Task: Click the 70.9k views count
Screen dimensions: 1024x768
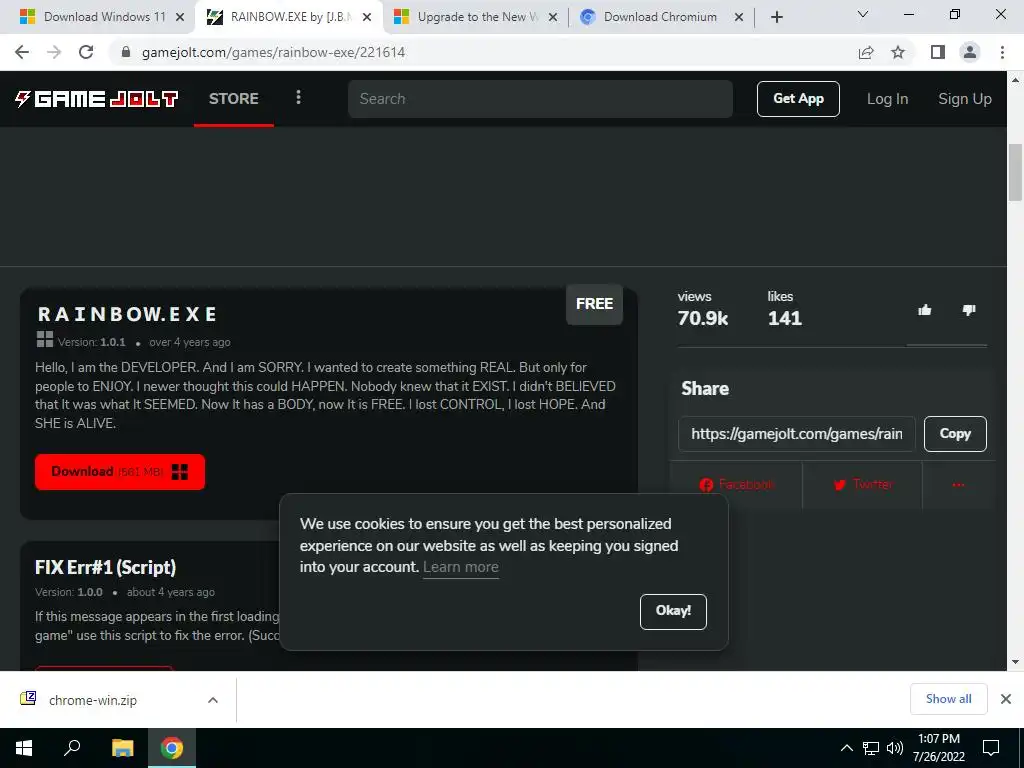Action: pyautogui.click(x=703, y=318)
